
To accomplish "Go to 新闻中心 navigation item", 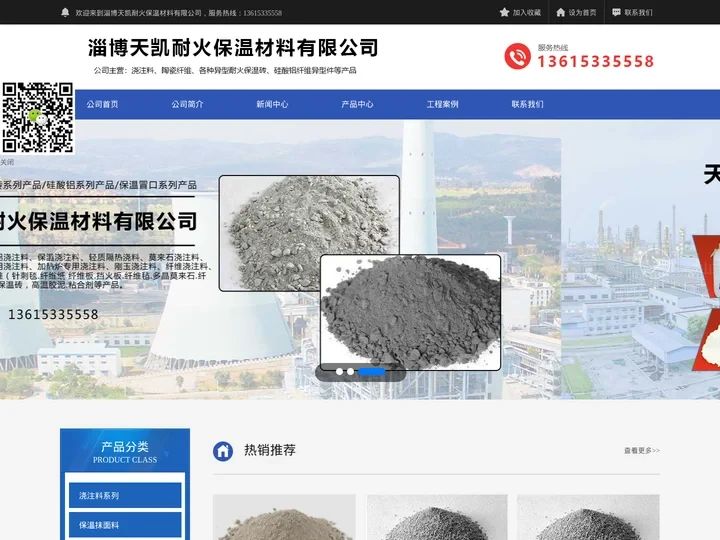I will point(272,104).
